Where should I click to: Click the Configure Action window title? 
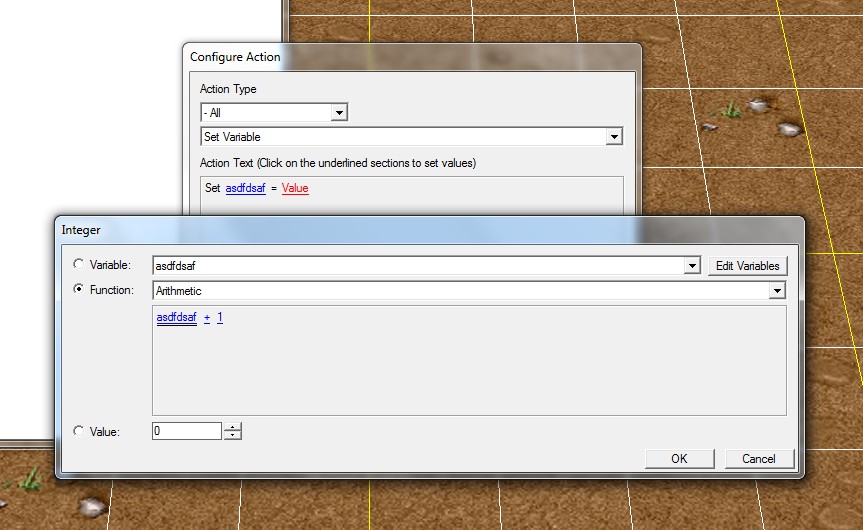click(x=235, y=57)
